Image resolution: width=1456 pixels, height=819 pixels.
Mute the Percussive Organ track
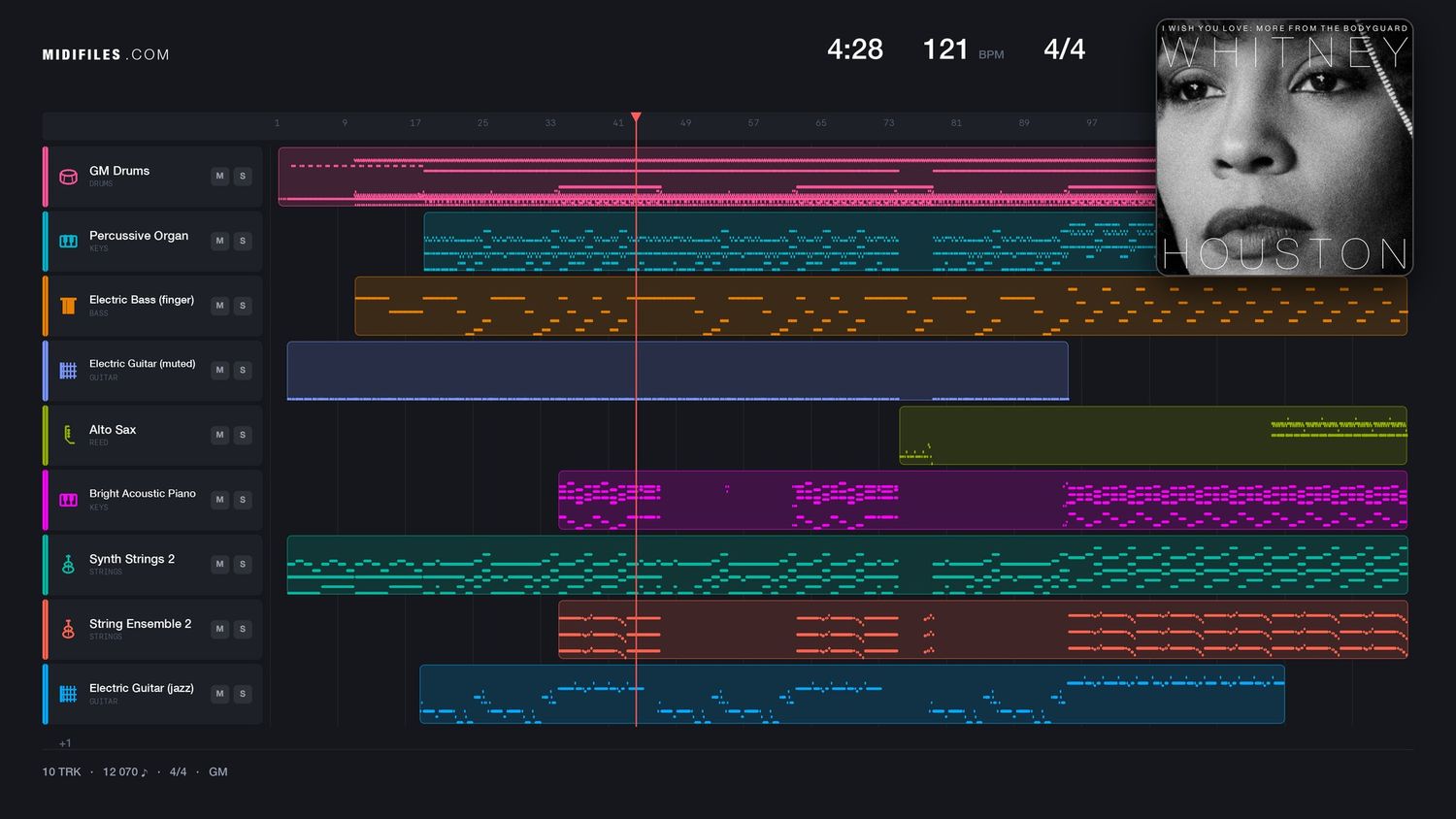(220, 241)
